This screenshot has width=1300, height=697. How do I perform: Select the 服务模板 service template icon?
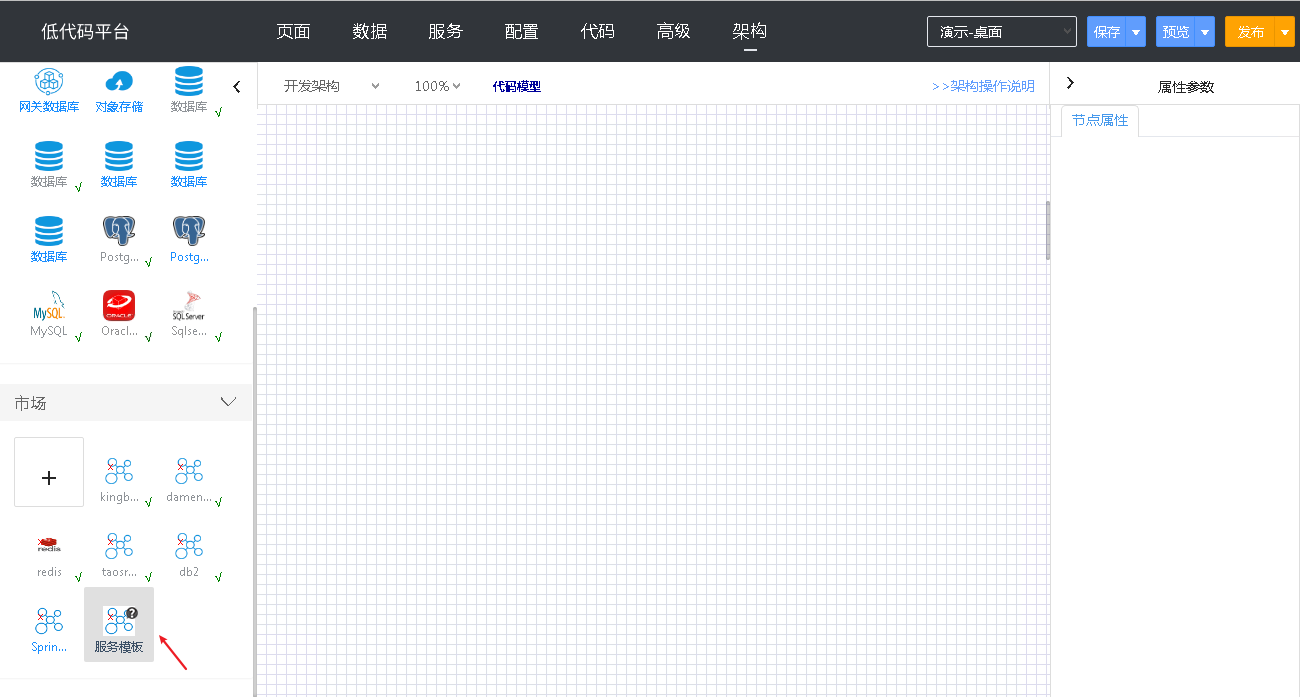point(119,623)
